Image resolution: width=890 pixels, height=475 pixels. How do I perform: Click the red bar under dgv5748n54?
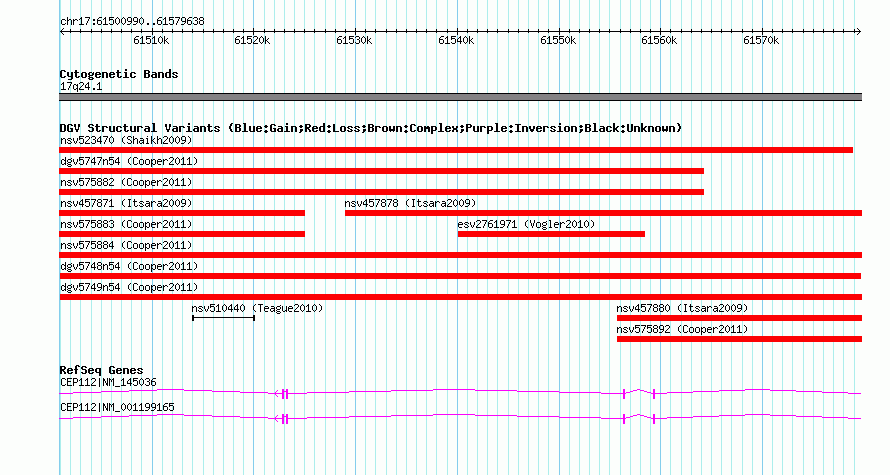click(x=460, y=276)
